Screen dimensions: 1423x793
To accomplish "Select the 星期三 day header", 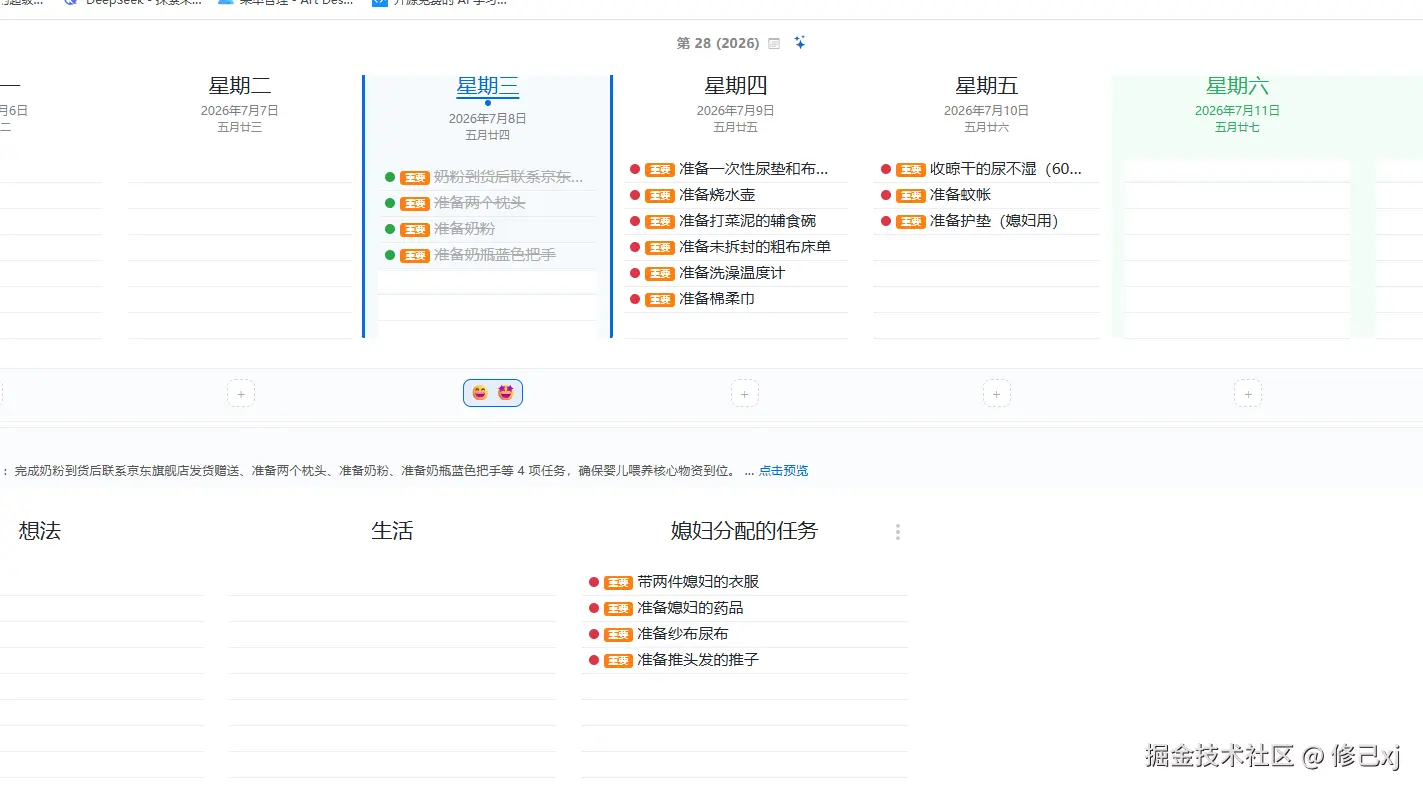I will 488,86.
